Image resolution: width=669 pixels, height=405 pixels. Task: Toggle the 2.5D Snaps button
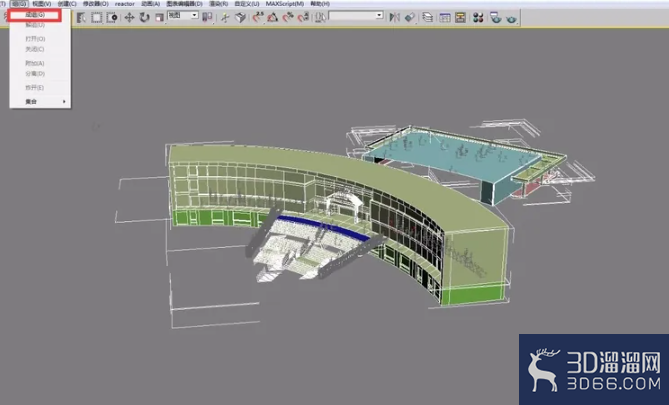coord(258,17)
